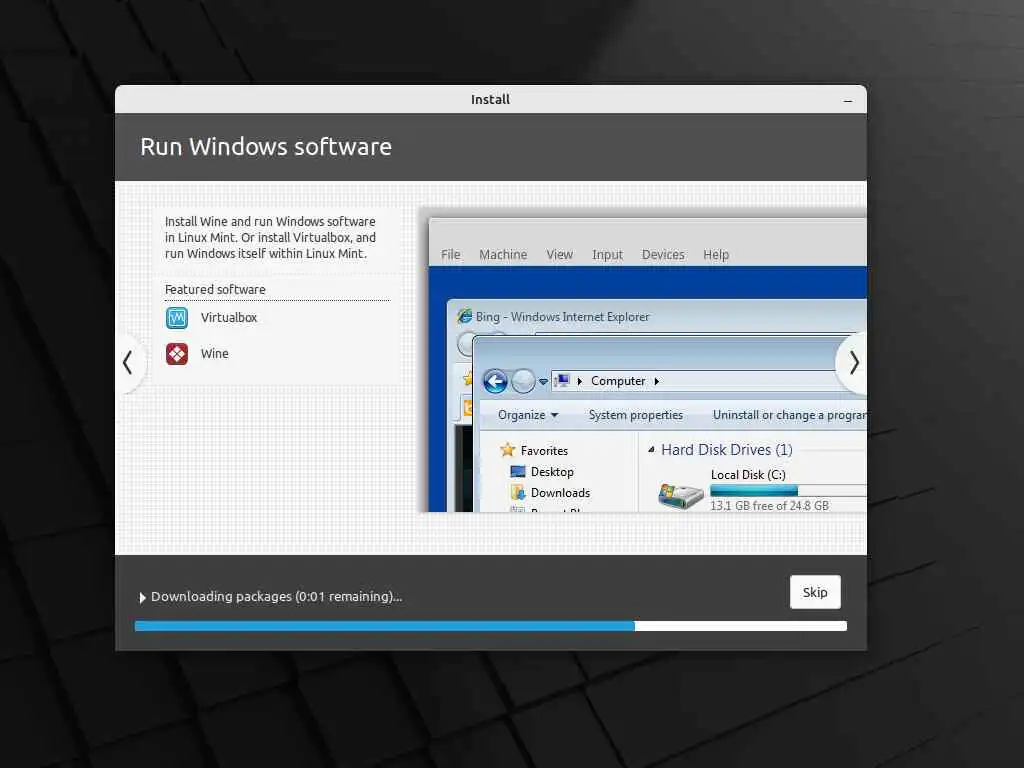1024x768 pixels.
Task: Click the Downloading packages status text
Action: (276, 596)
